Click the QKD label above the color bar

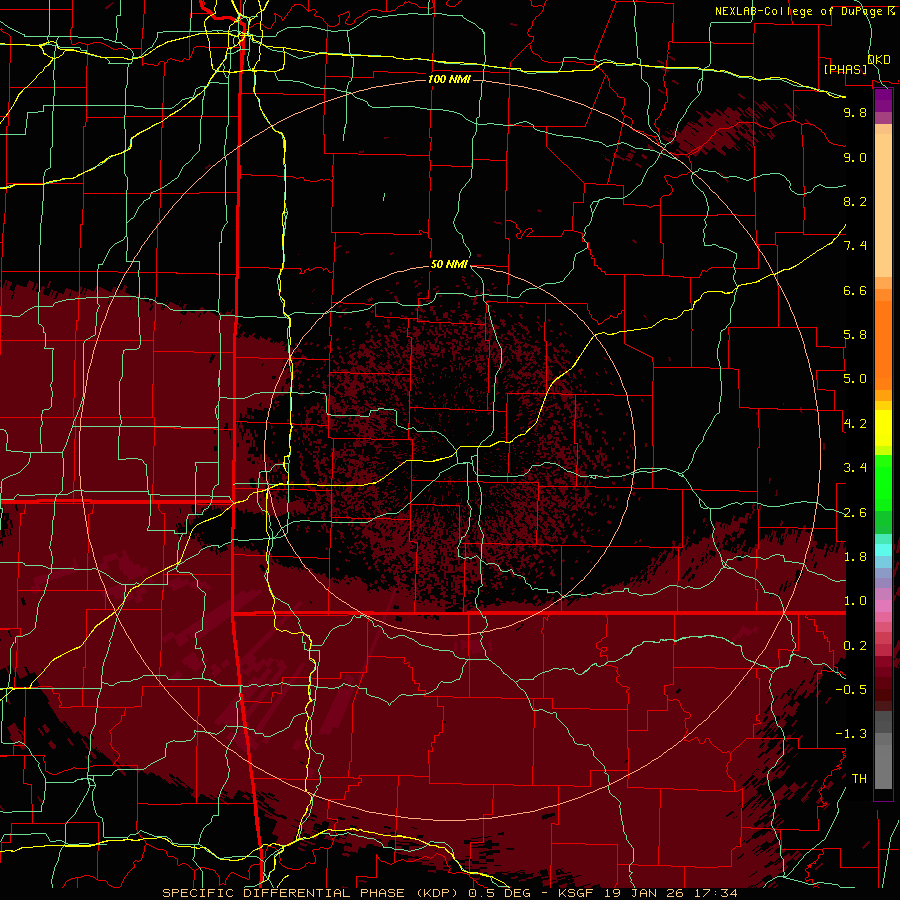click(x=879, y=59)
